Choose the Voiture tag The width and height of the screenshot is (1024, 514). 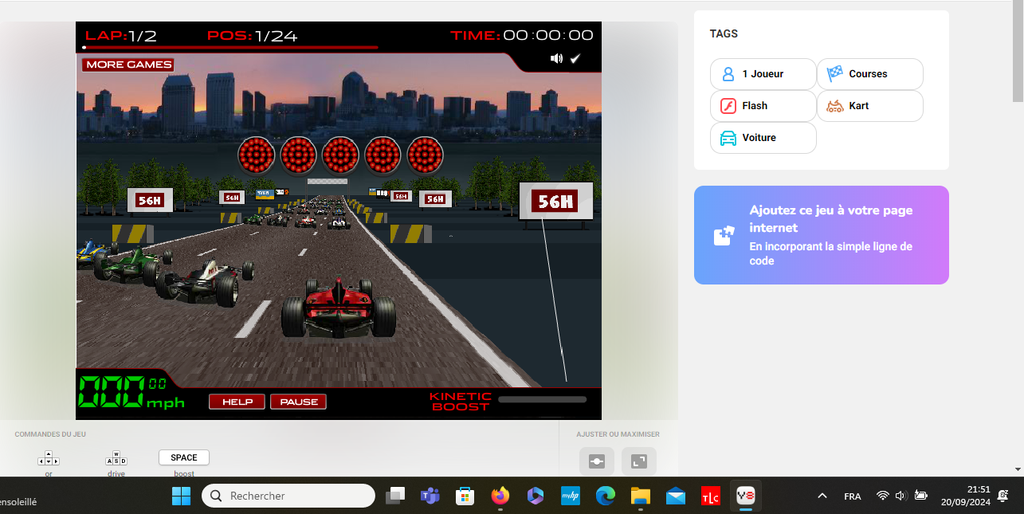tap(763, 138)
